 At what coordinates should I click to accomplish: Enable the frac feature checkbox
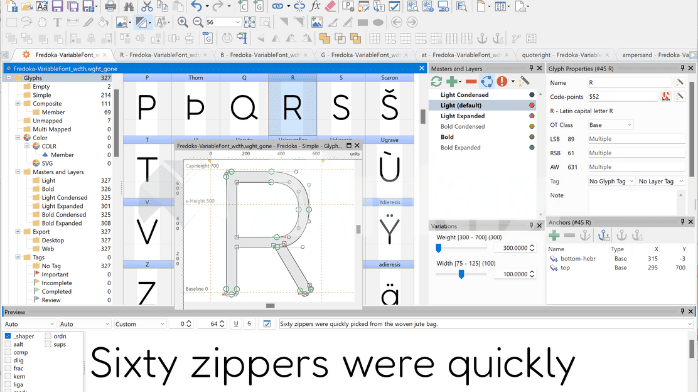(x=8, y=368)
